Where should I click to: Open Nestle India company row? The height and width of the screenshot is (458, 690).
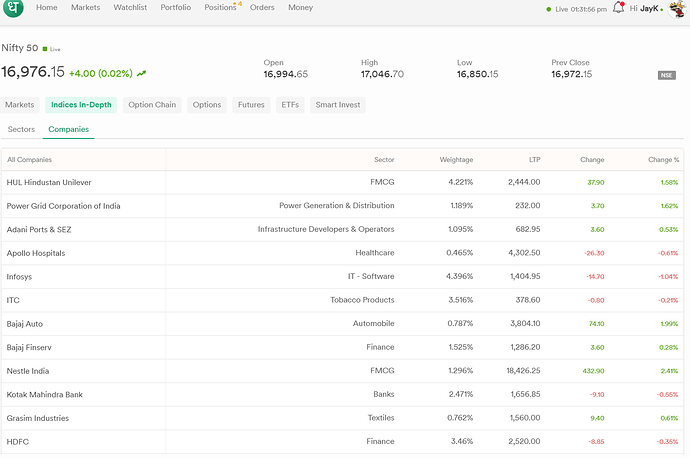pos(342,371)
